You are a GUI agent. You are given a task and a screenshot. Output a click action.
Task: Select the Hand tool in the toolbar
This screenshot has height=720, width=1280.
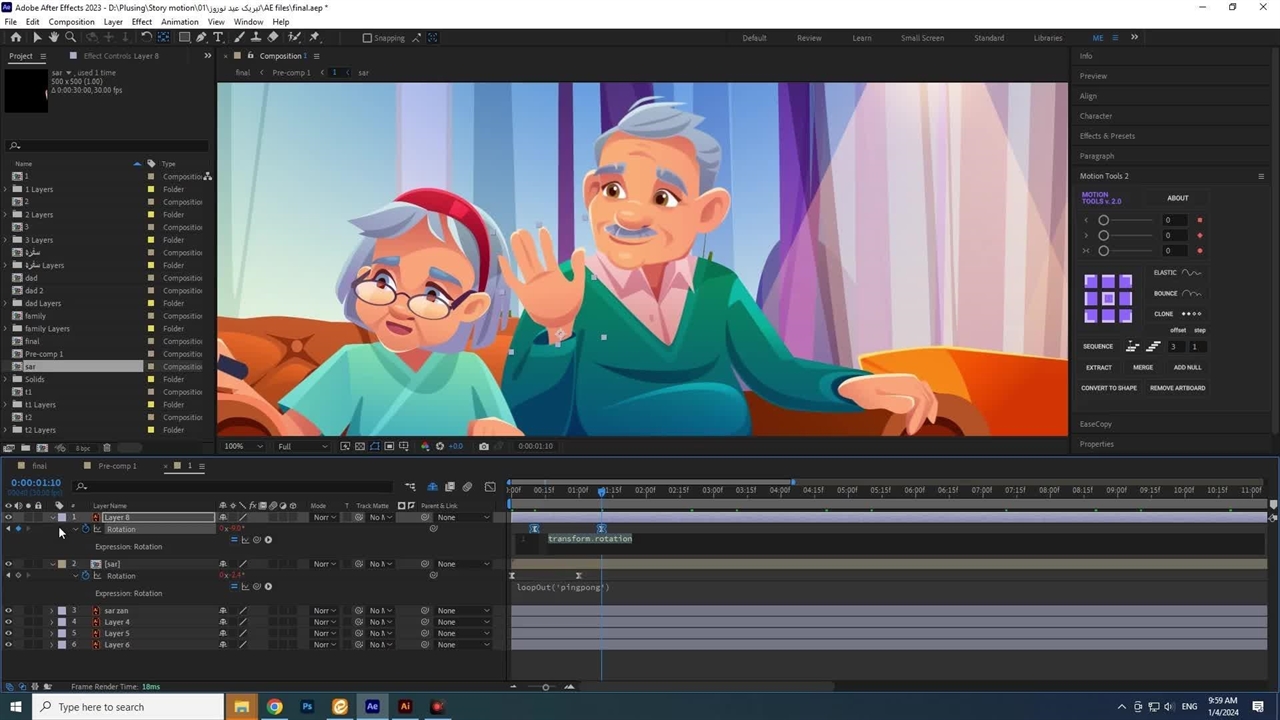coord(54,37)
